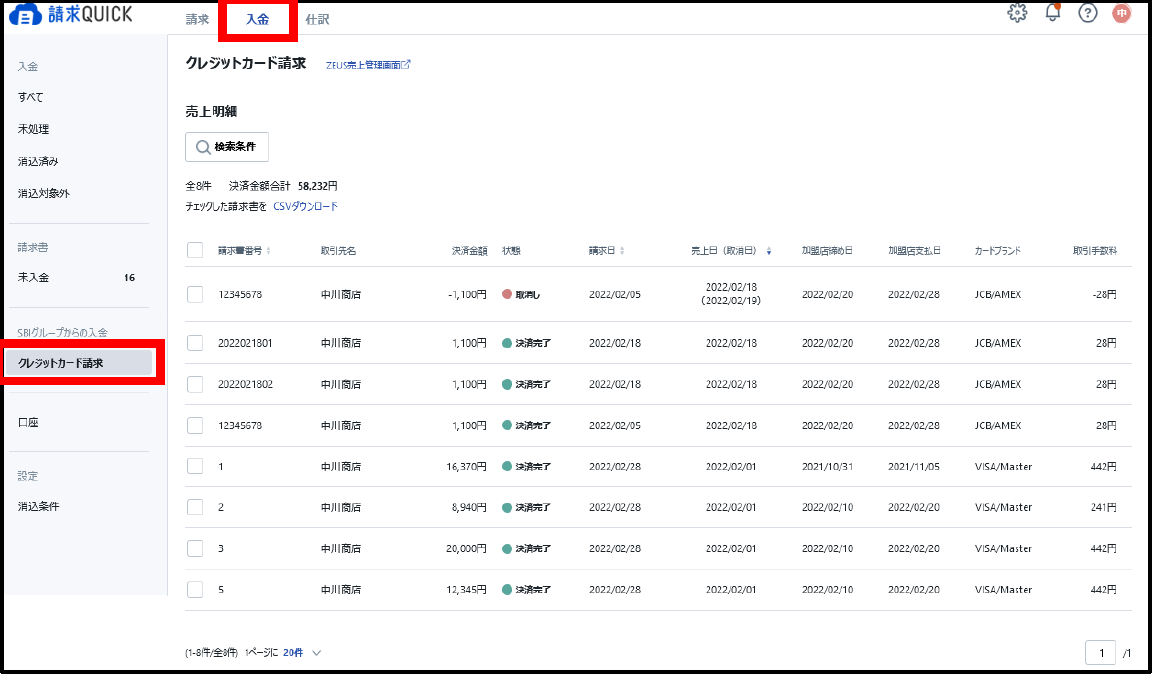Open the user profile avatar
Image resolution: width=1153 pixels, height=675 pixels.
[1122, 13]
